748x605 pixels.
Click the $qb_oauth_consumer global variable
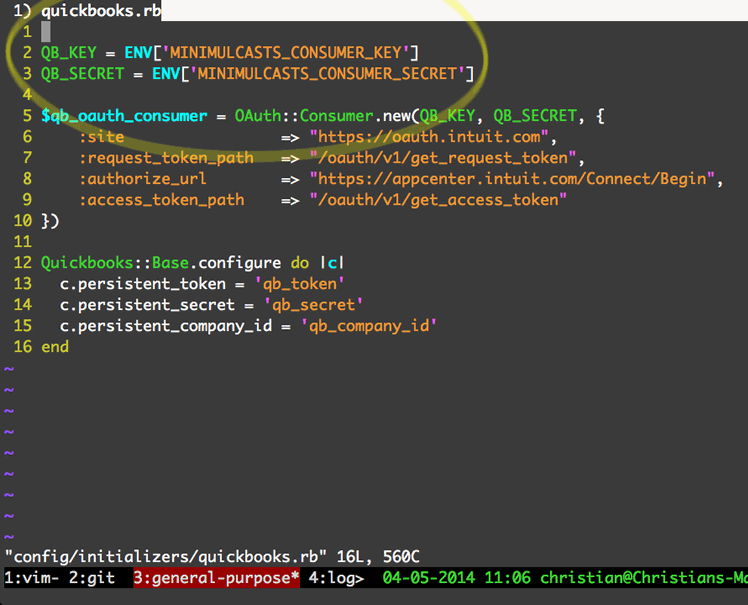tap(124, 116)
